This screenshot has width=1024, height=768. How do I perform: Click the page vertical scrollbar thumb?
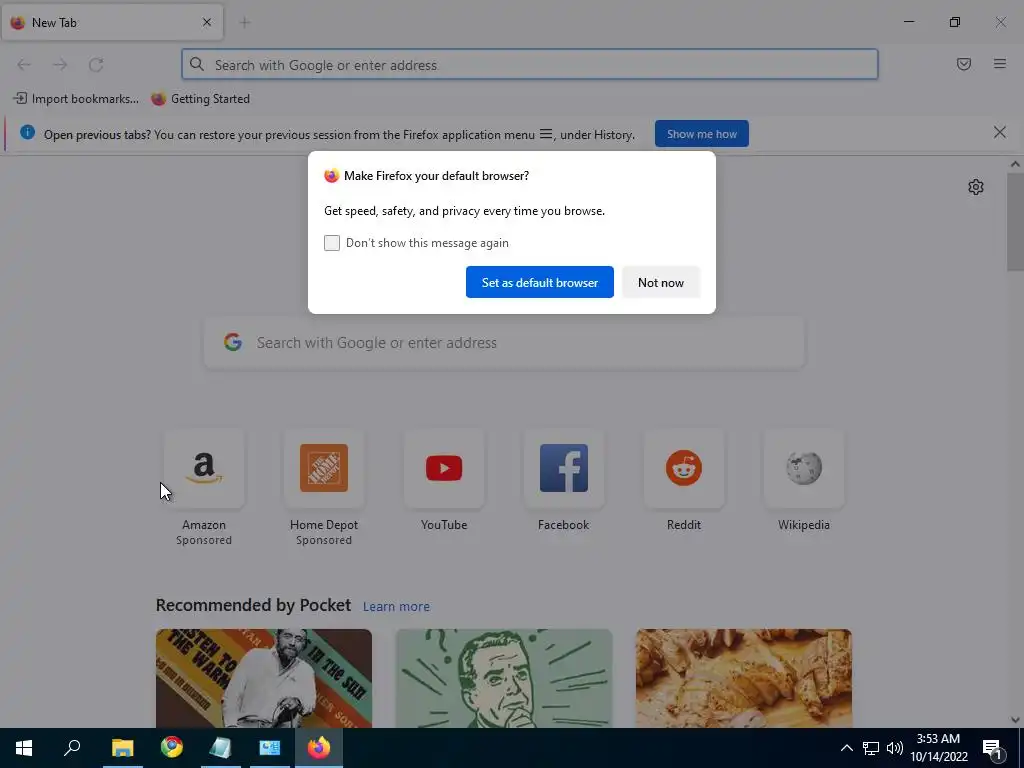tap(1015, 222)
